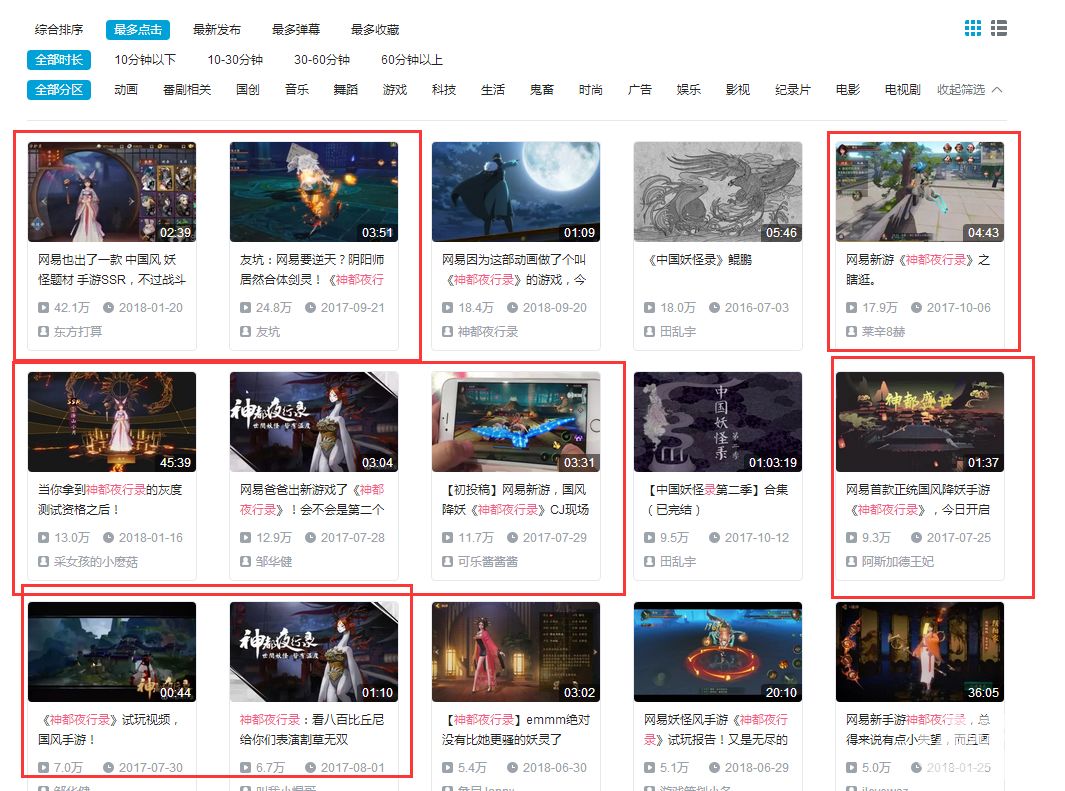Open video title 《中国妖怪录》鲲鹏

(x=699, y=259)
